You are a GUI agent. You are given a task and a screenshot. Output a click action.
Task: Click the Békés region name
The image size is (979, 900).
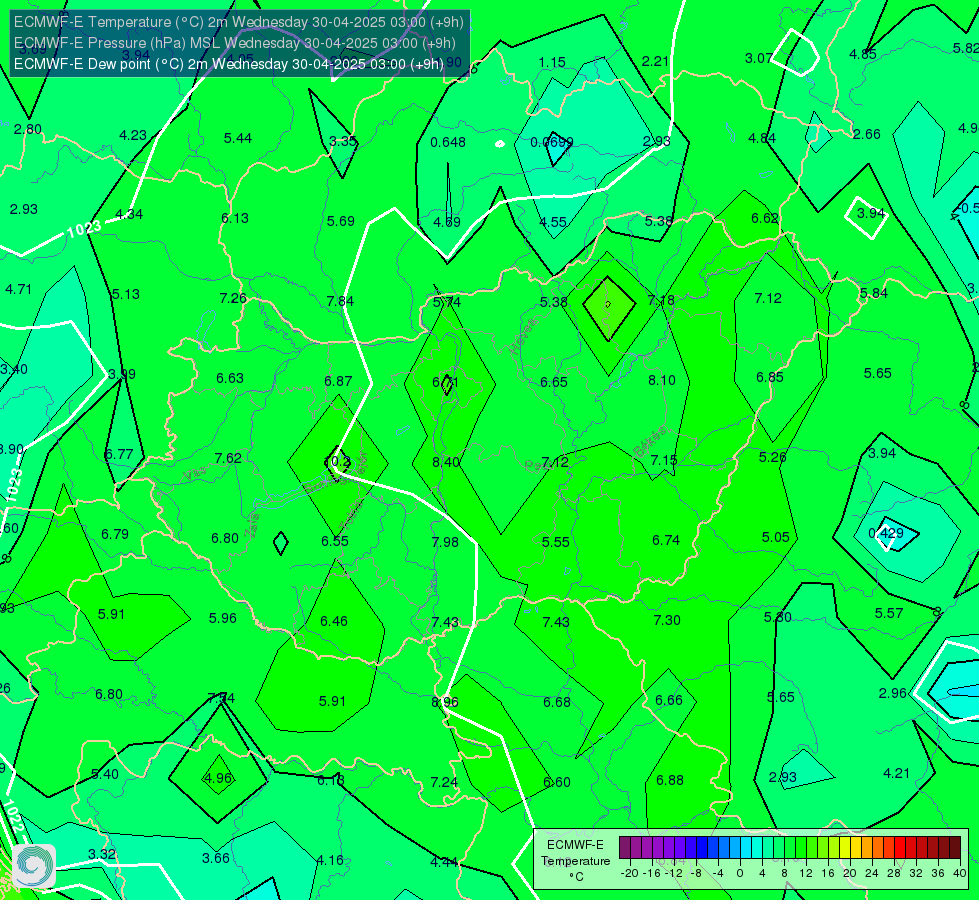pyautogui.click(x=649, y=441)
